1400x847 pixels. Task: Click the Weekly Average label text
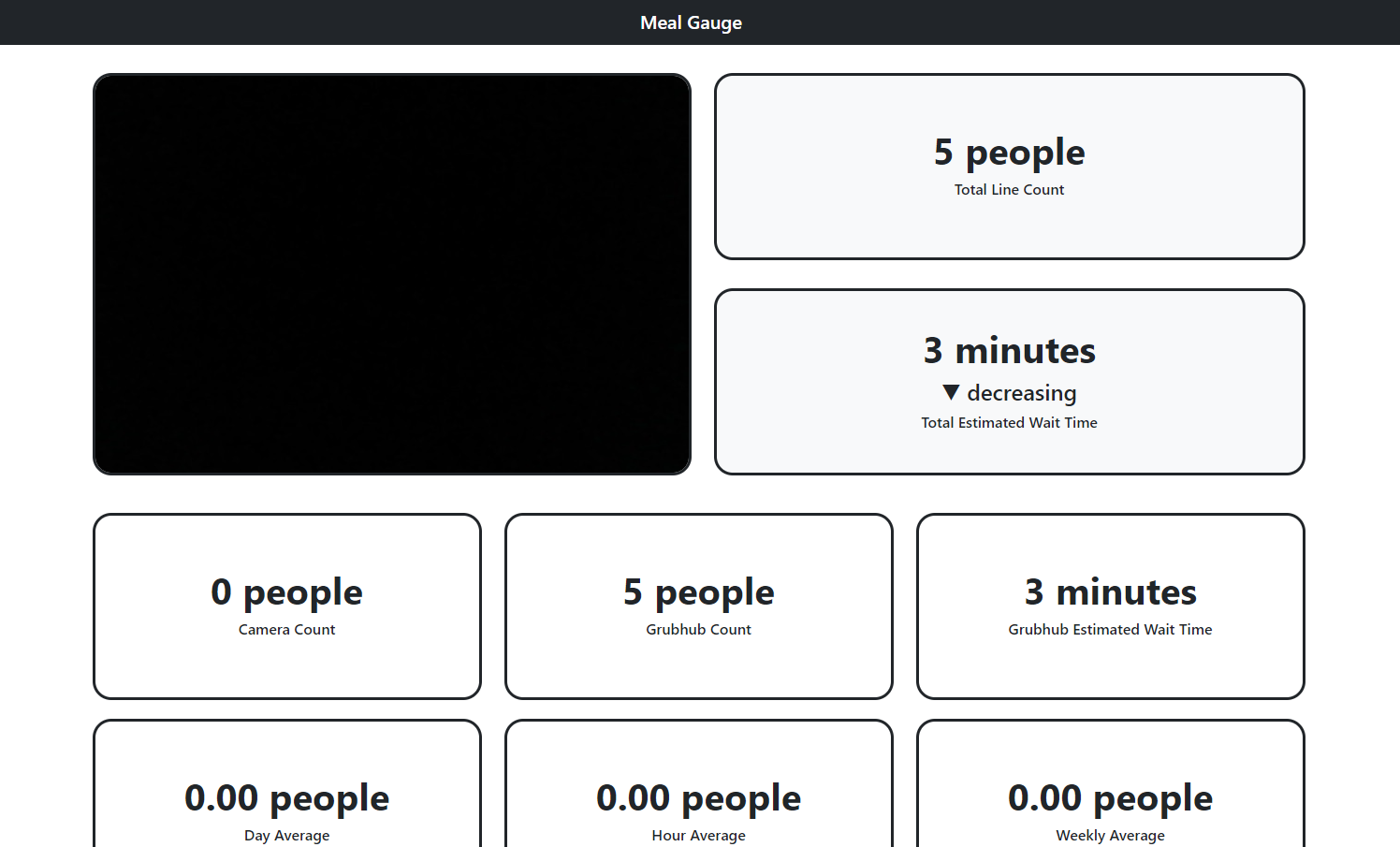[1110, 835]
